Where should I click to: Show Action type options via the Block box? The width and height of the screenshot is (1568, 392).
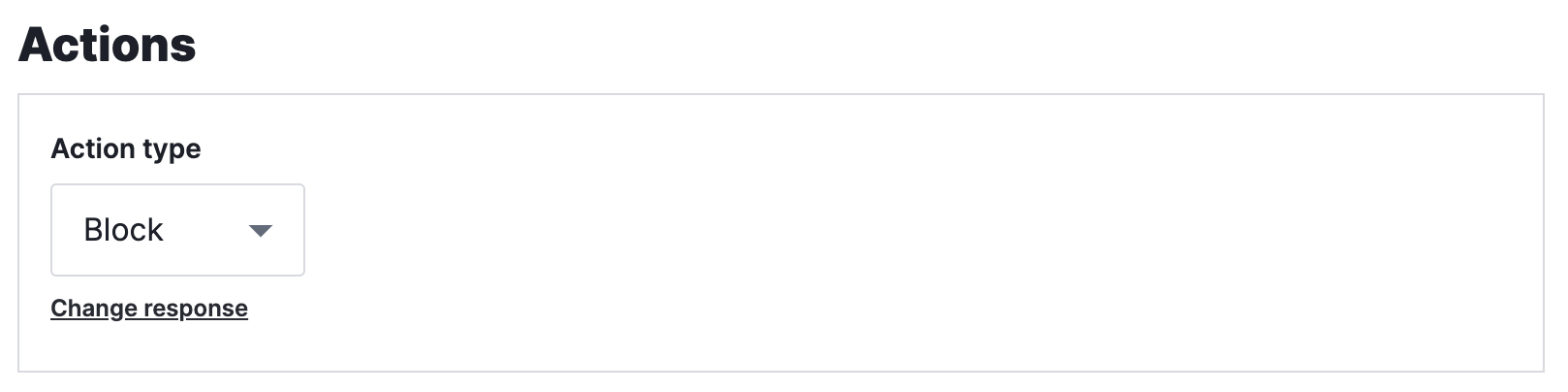177,230
